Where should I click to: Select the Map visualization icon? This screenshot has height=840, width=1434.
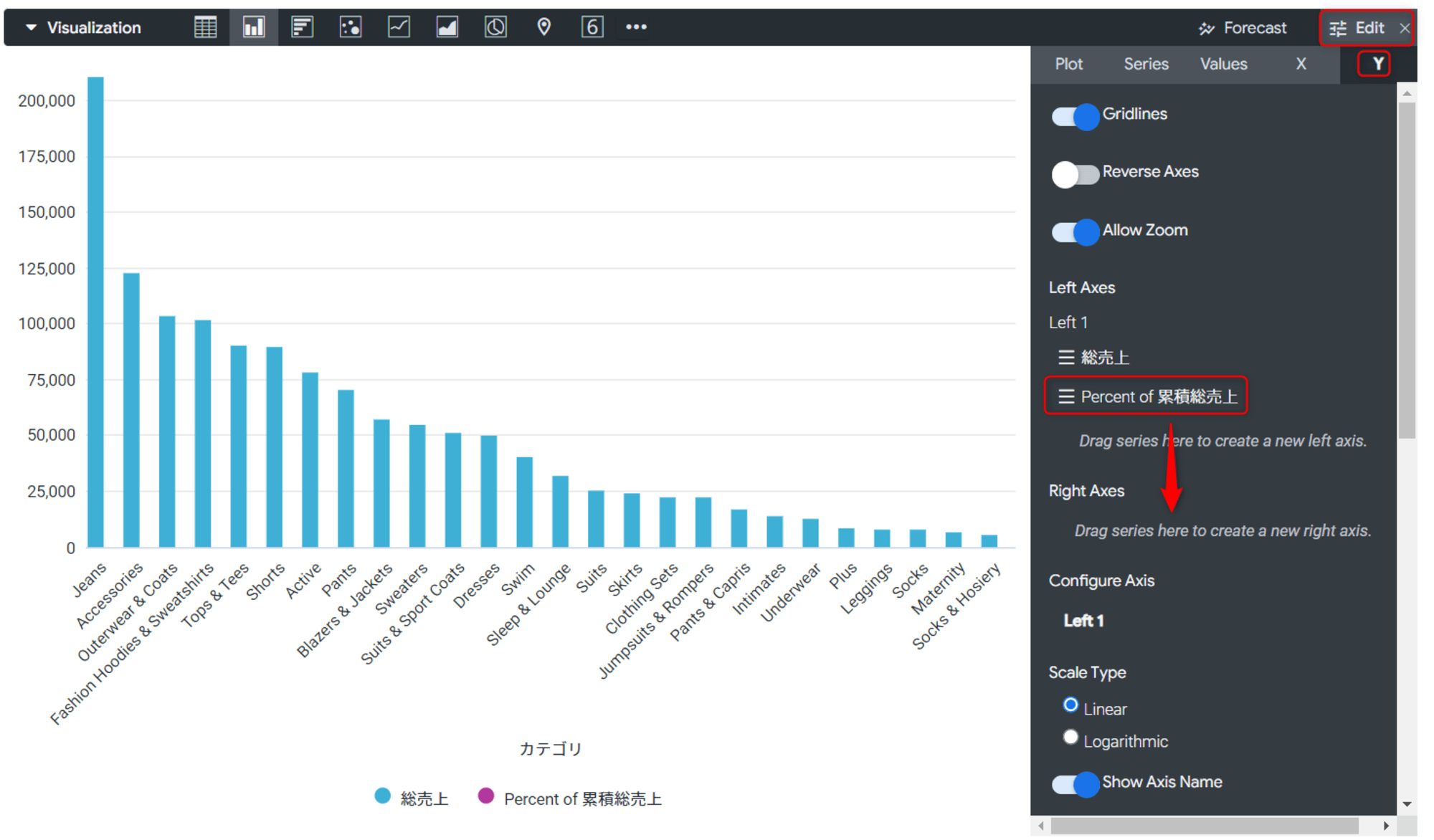[x=544, y=28]
